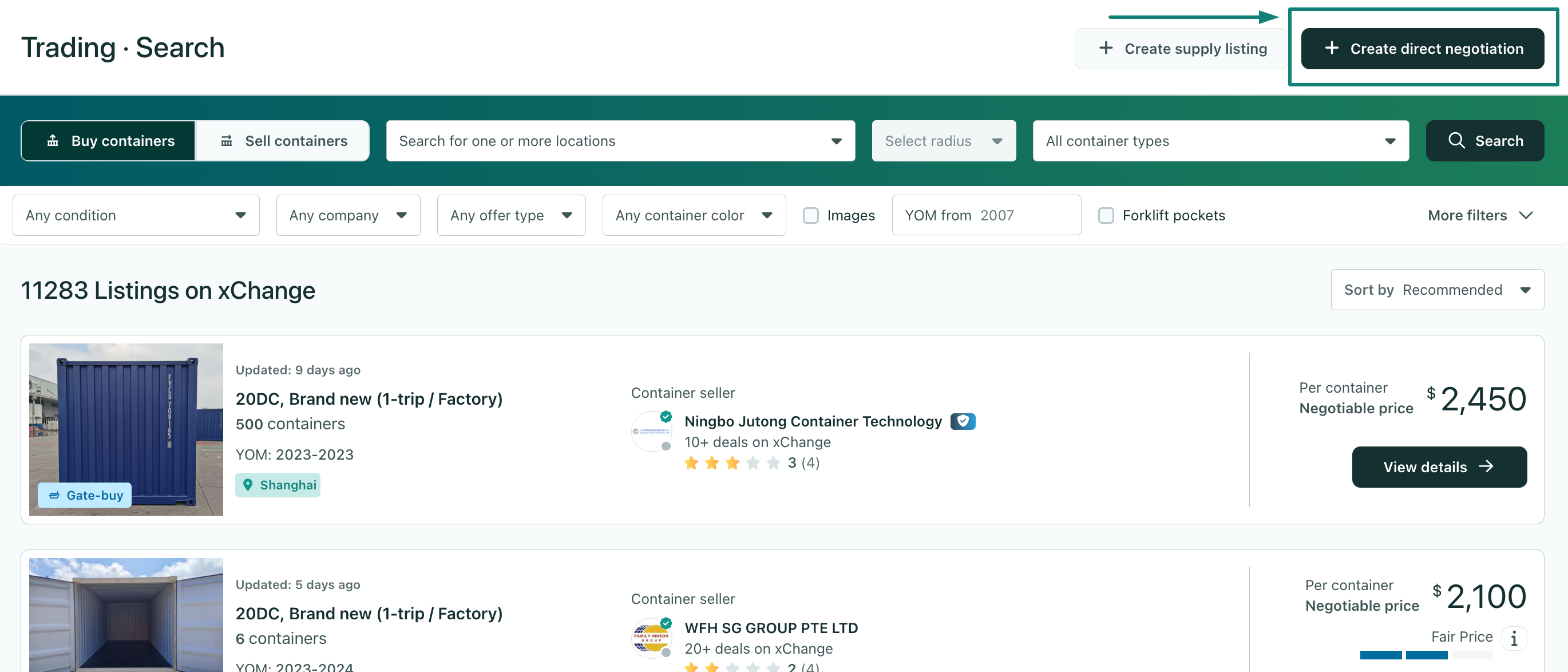Click the Ningbo Jutong company logo
Viewport: 1568px width, 672px height.
tap(651, 431)
